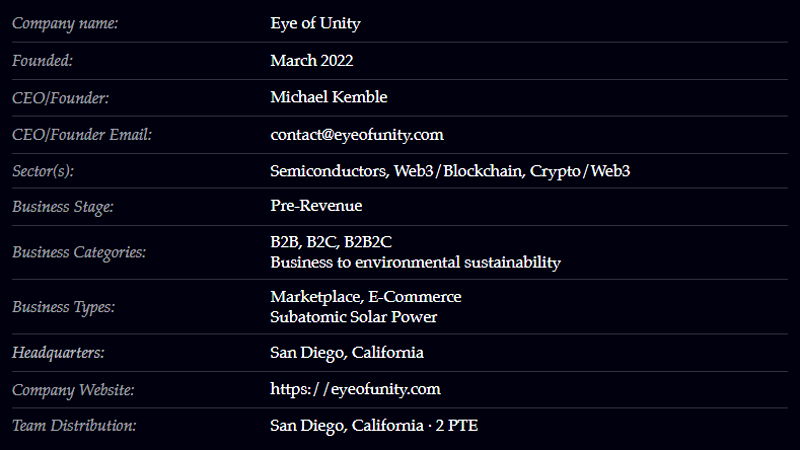Select the March 2022 founded date
The height and width of the screenshot is (450, 800).
pyautogui.click(x=311, y=60)
